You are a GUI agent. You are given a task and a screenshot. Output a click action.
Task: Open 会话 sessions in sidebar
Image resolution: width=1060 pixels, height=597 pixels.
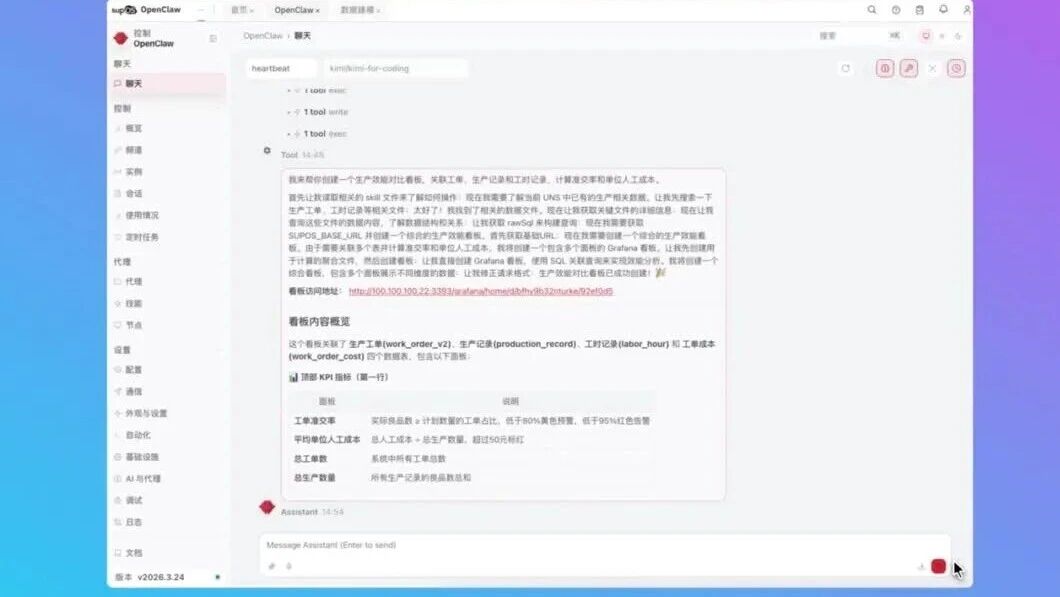(x=167, y=193)
